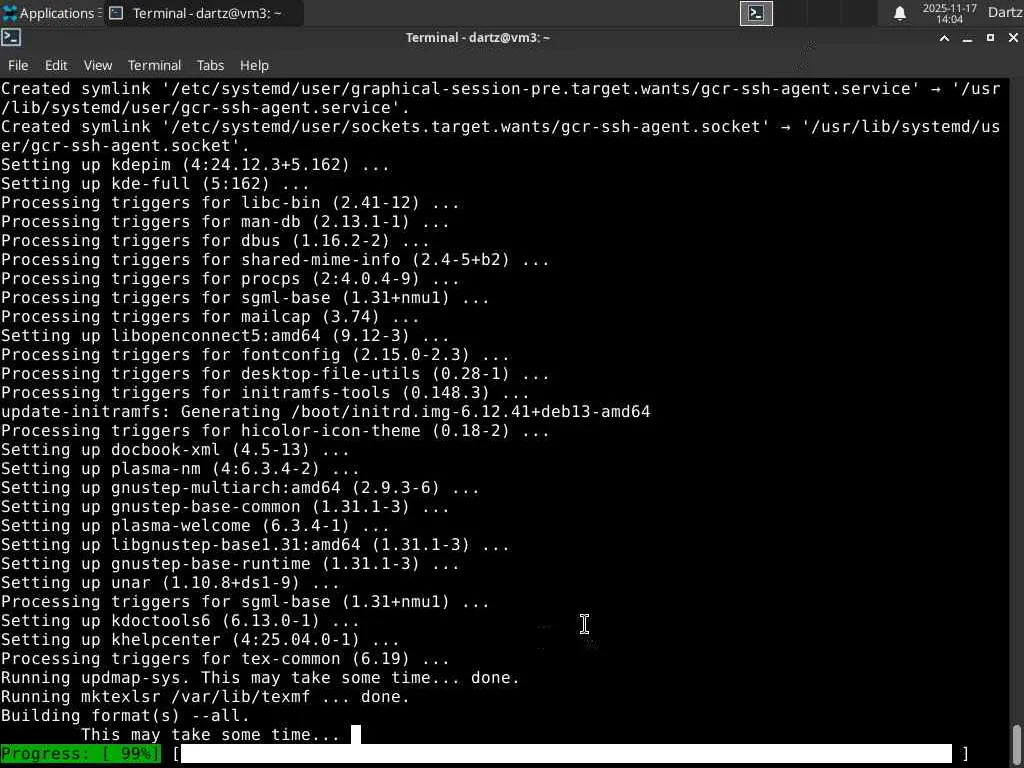
Task: Close the terminal window
Action: point(1013,38)
